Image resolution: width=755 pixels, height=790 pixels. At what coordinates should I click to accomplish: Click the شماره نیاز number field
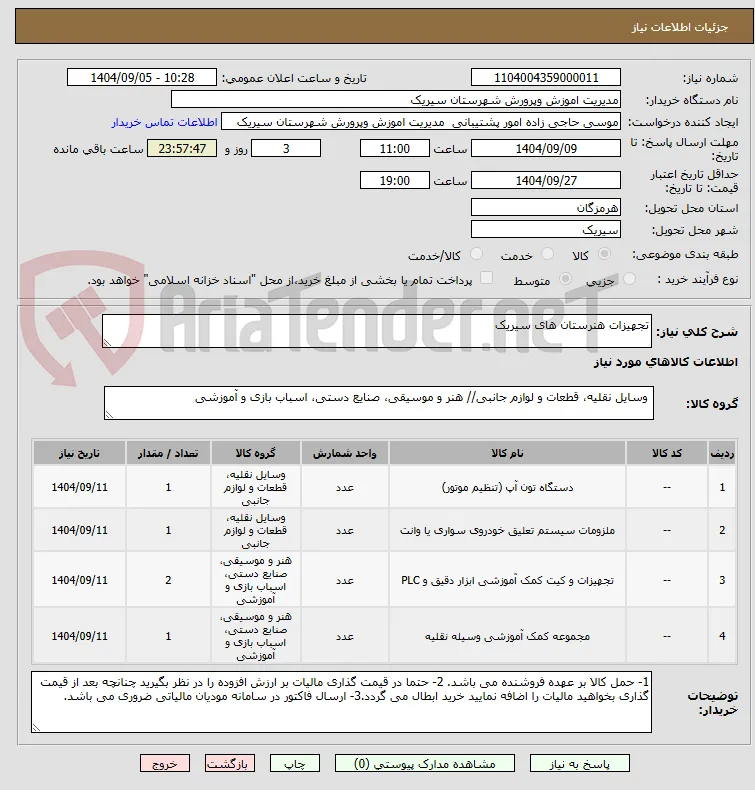click(x=545, y=78)
